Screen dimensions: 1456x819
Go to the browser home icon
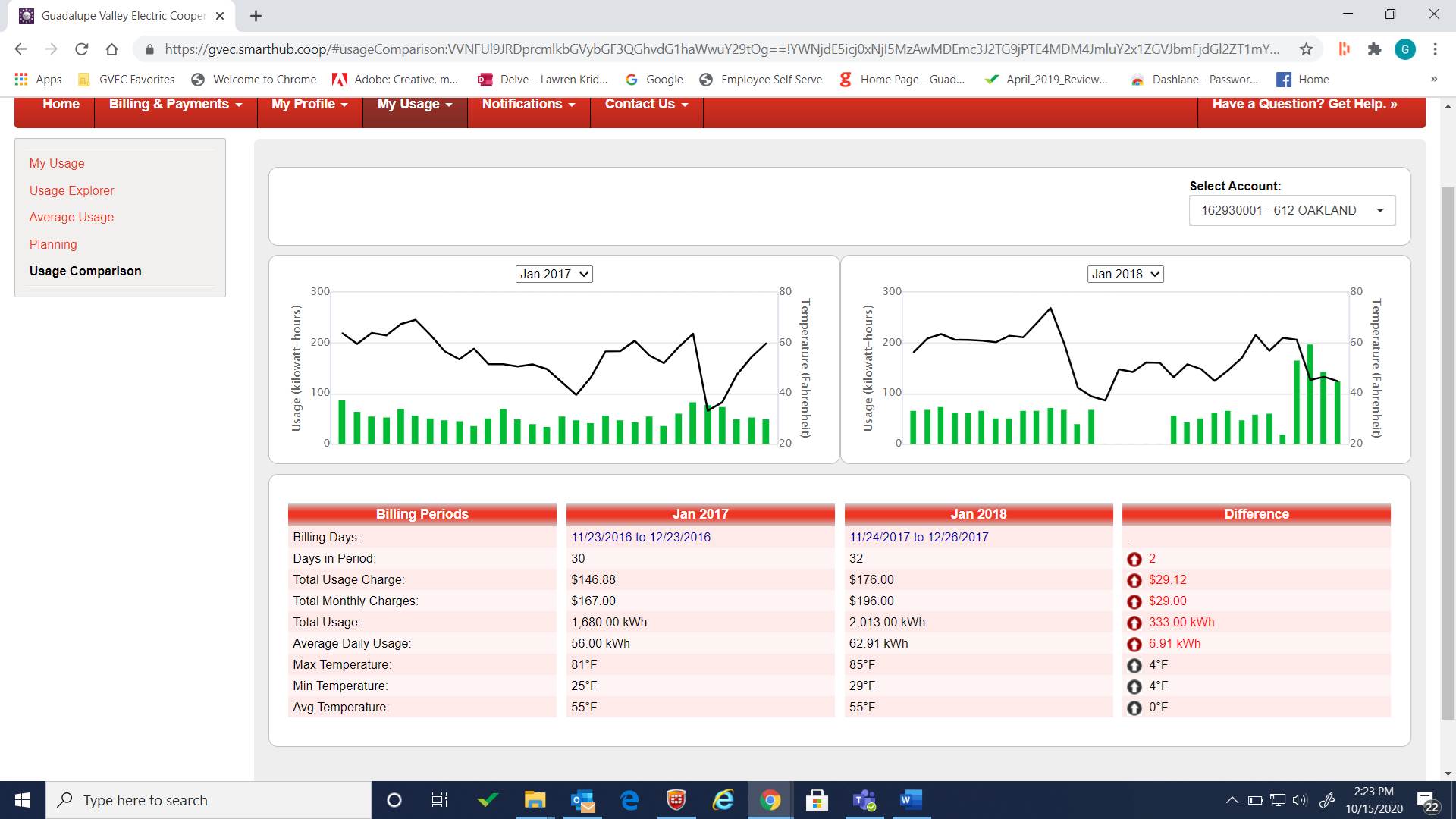pyautogui.click(x=111, y=49)
